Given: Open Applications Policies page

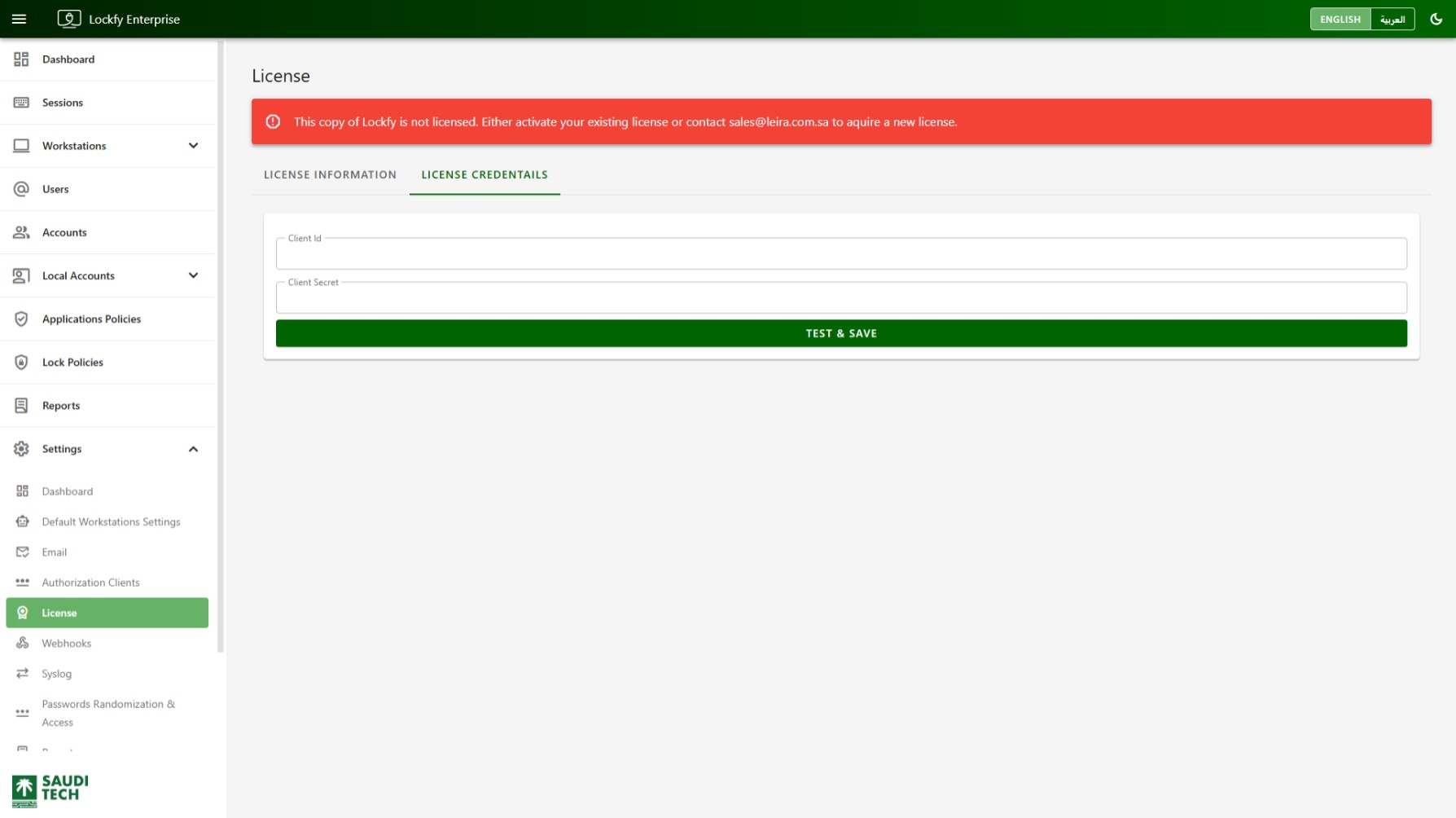Looking at the screenshot, I should pyautogui.click(x=107, y=319).
